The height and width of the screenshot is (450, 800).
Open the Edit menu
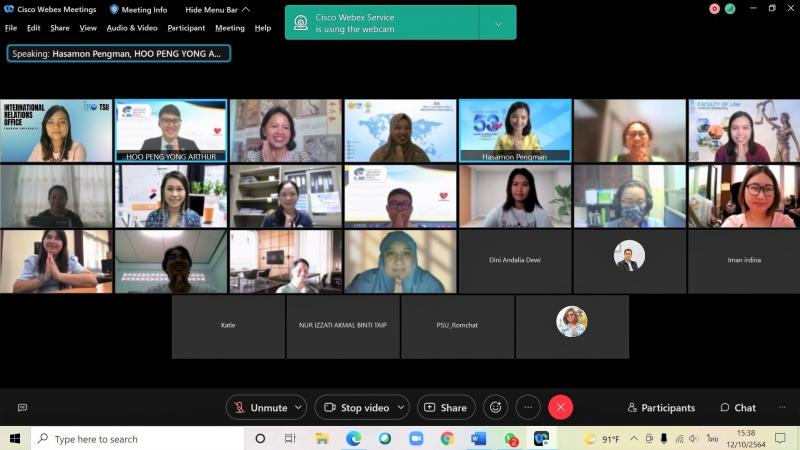(34, 28)
